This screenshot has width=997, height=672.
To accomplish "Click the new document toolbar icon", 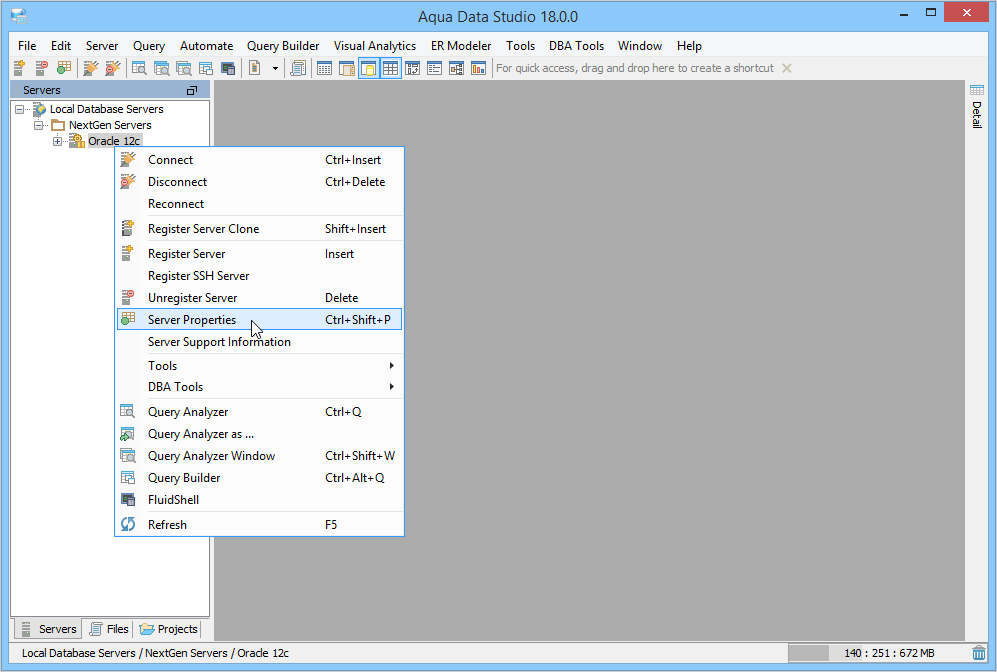I will click(254, 68).
